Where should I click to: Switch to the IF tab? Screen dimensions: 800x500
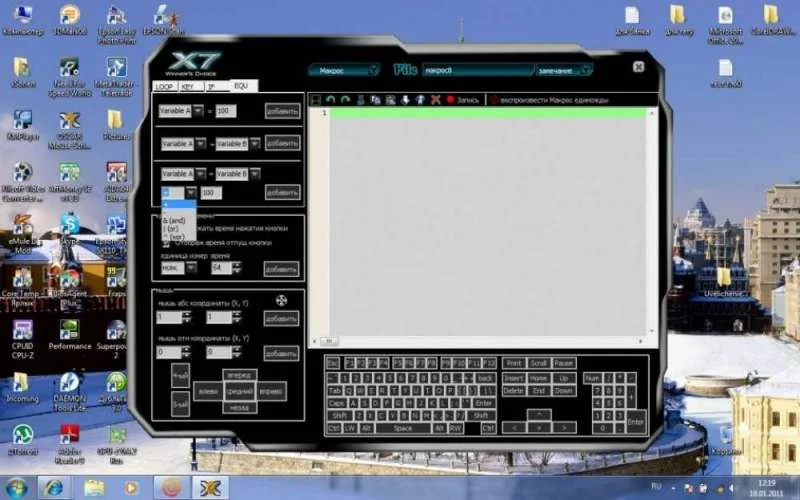point(215,87)
